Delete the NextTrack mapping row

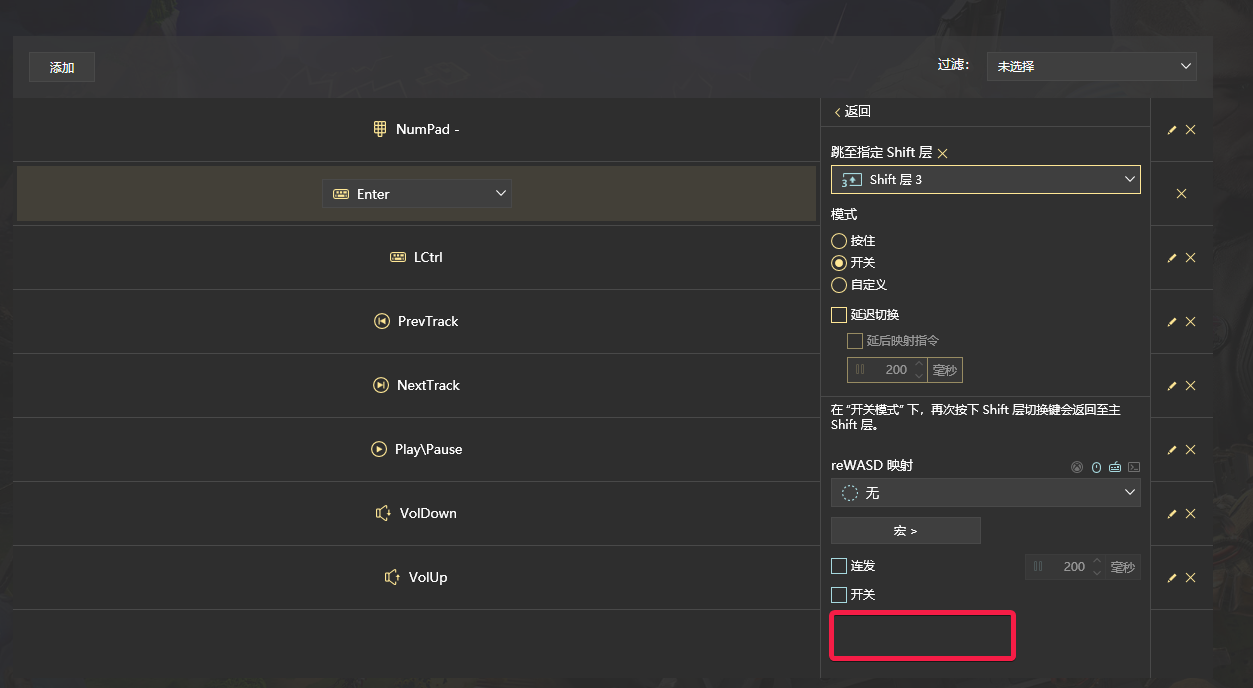click(x=1191, y=386)
